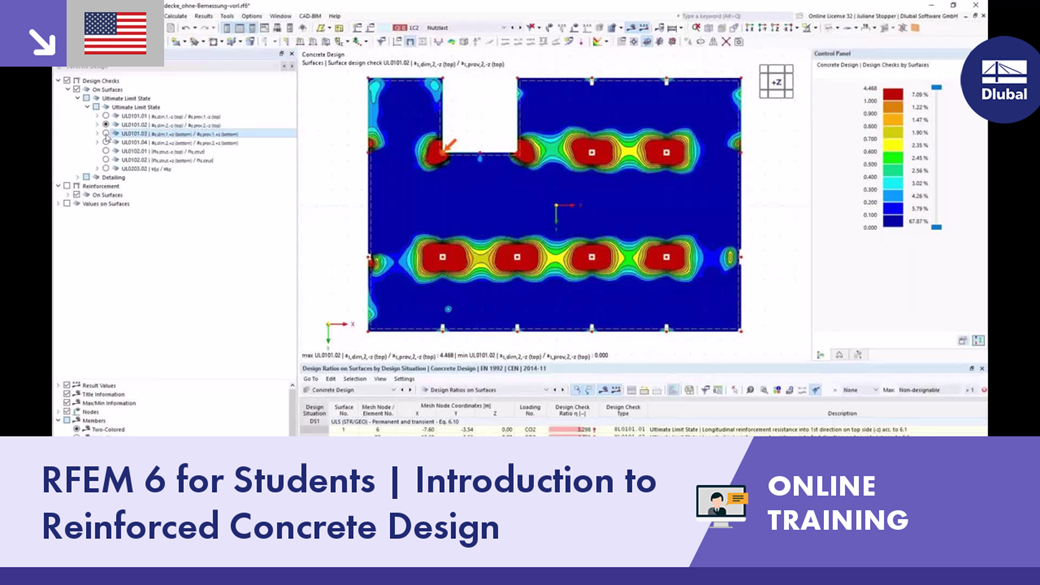Click next table arrow beside Design Ratios dropdown
This screenshot has height=585, width=1040.
563,390
